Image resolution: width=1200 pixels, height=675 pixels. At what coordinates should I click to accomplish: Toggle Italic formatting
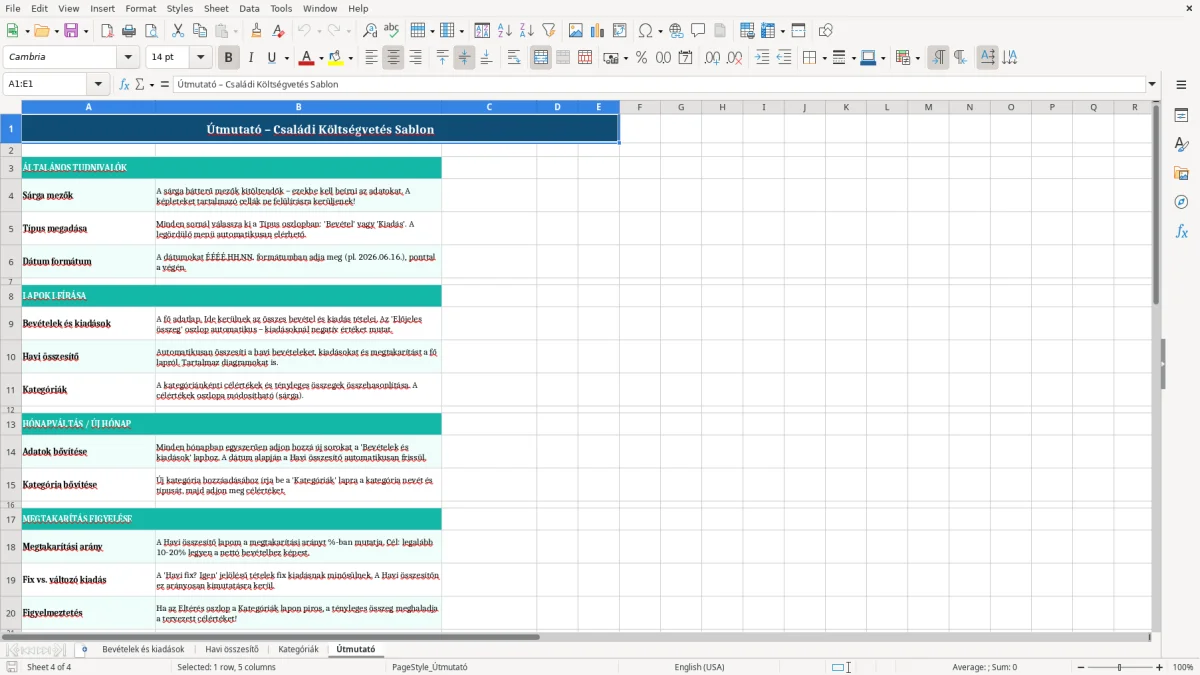click(250, 58)
